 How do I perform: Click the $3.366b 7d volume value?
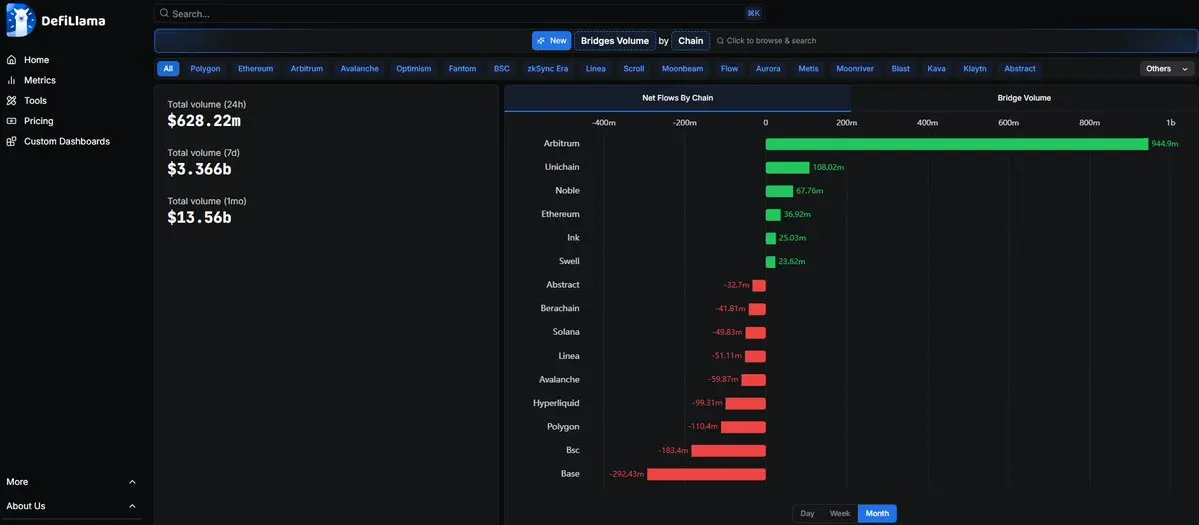(x=198, y=169)
